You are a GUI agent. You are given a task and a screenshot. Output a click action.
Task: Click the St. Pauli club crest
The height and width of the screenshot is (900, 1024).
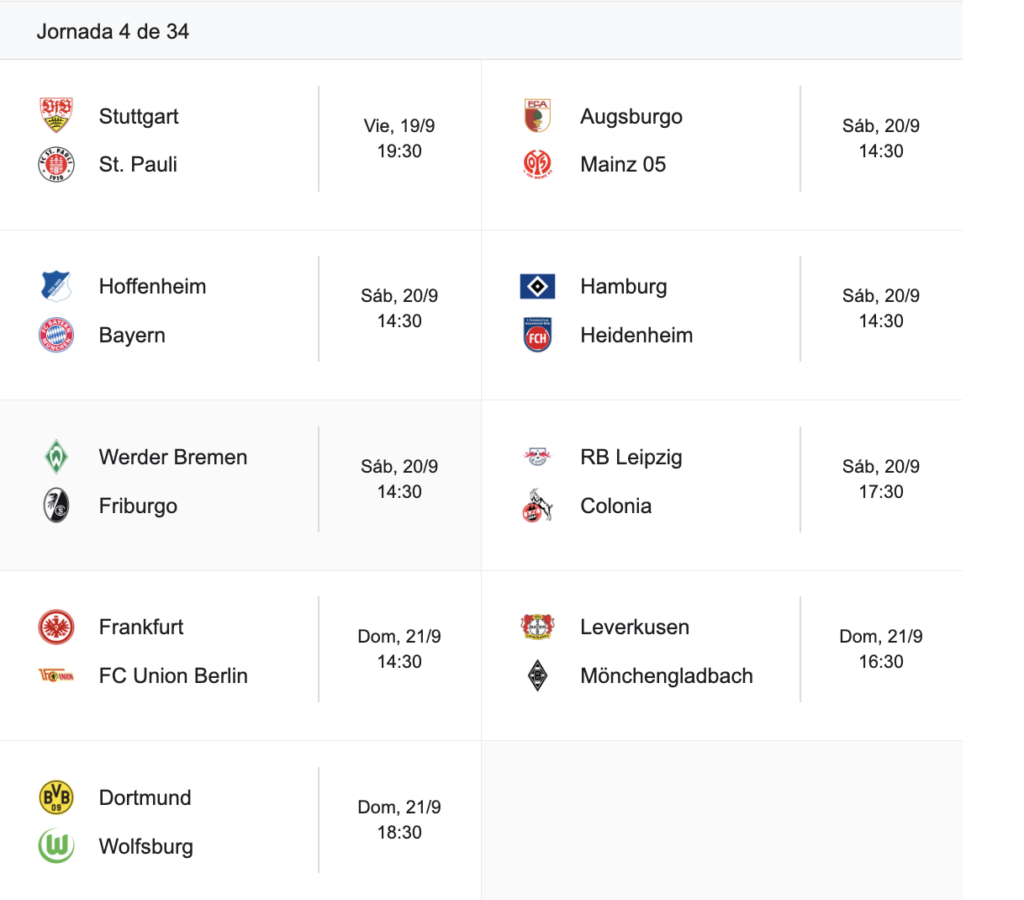pyautogui.click(x=56, y=164)
